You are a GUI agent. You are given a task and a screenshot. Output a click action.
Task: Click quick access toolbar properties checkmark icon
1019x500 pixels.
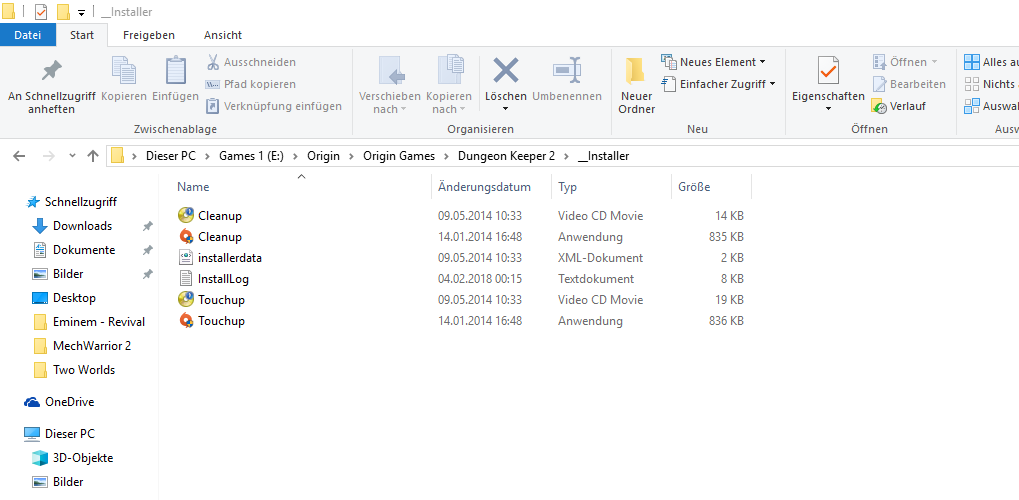click(x=41, y=12)
